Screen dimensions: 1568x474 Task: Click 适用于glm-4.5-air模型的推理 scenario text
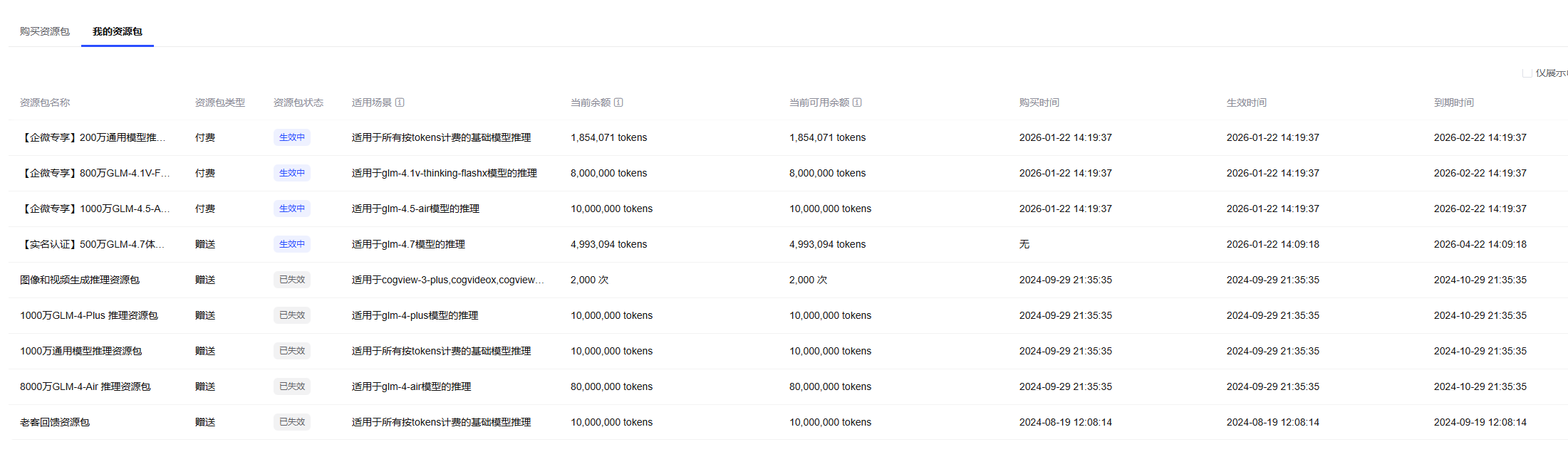(x=416, y=209)
